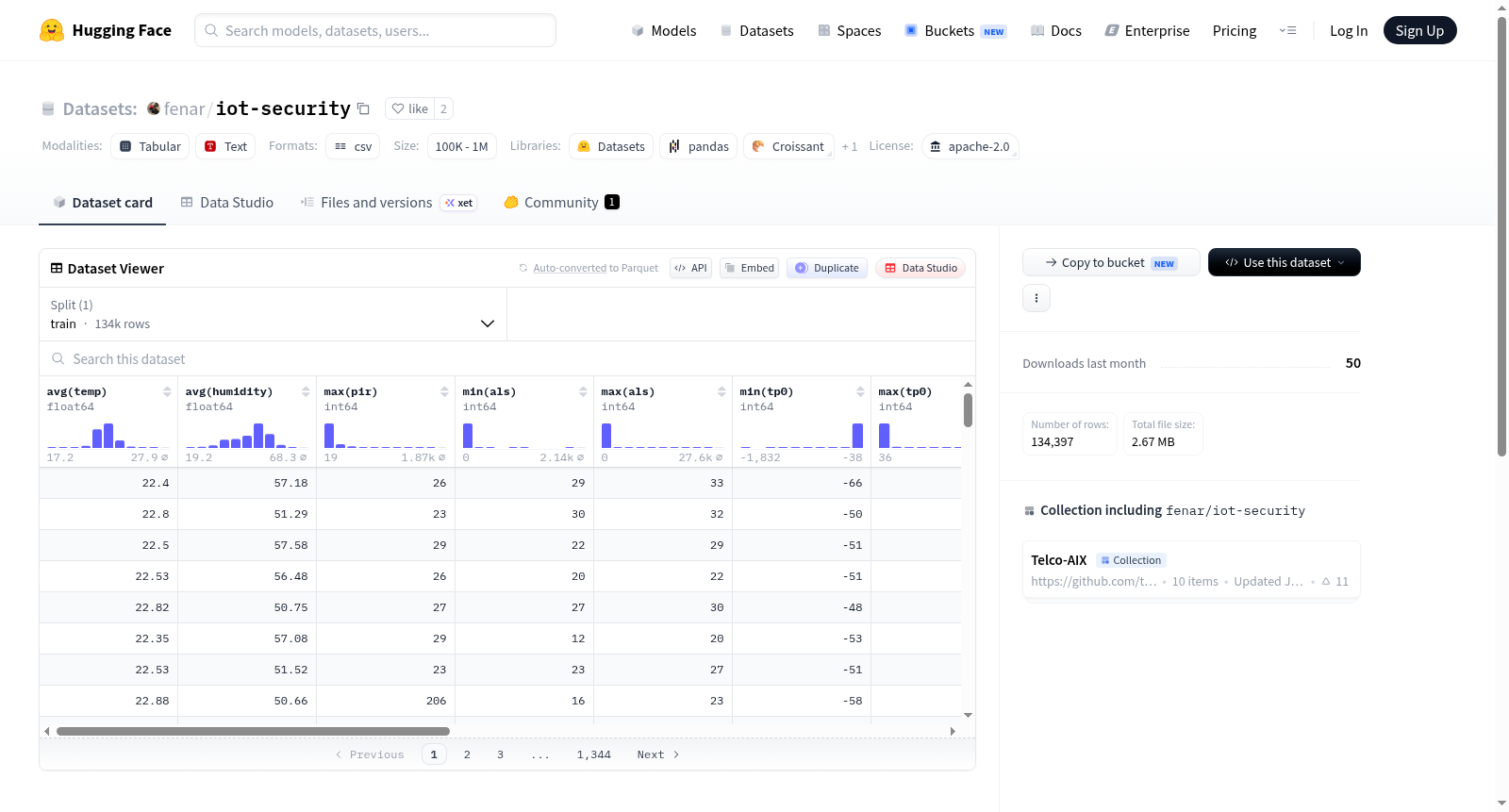Duplicate the dataset

[827, 268]
